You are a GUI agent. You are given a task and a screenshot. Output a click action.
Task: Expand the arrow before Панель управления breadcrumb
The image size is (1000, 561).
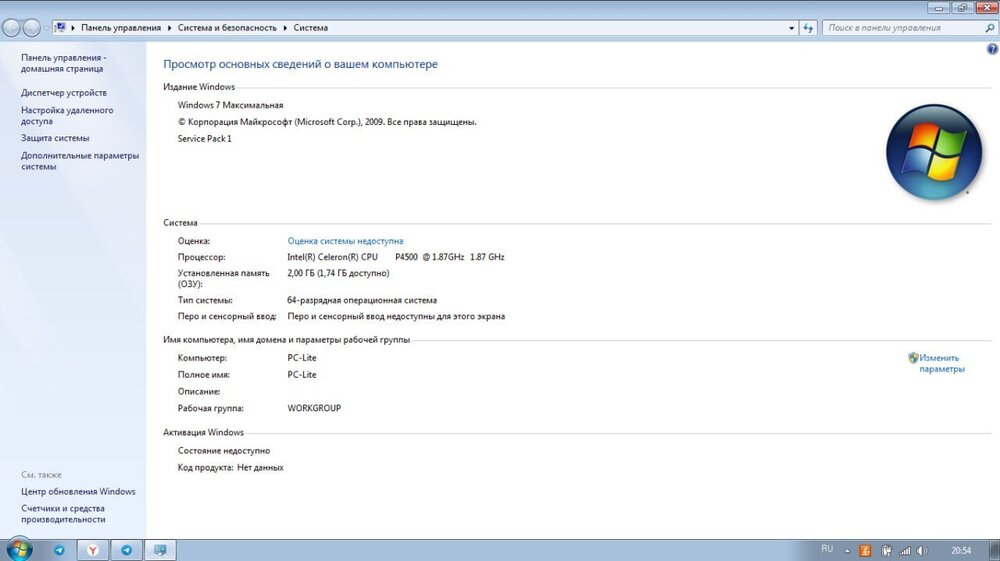point(73,28)
